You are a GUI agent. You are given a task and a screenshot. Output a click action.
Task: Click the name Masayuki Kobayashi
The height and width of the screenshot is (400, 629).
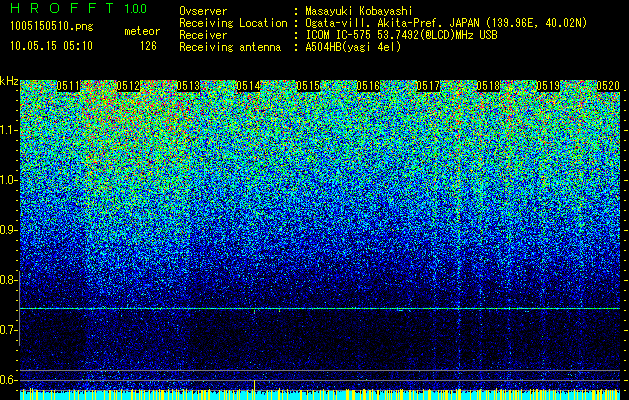pyautogui.click(x=359, y=12)
